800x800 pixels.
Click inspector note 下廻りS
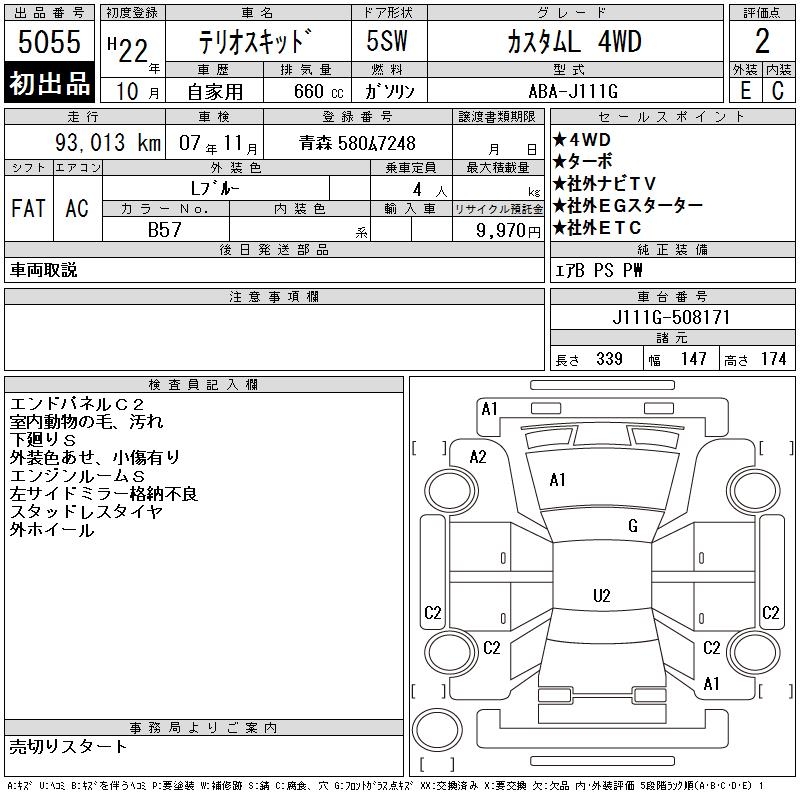pyautogui.click(x=43, y=440)
